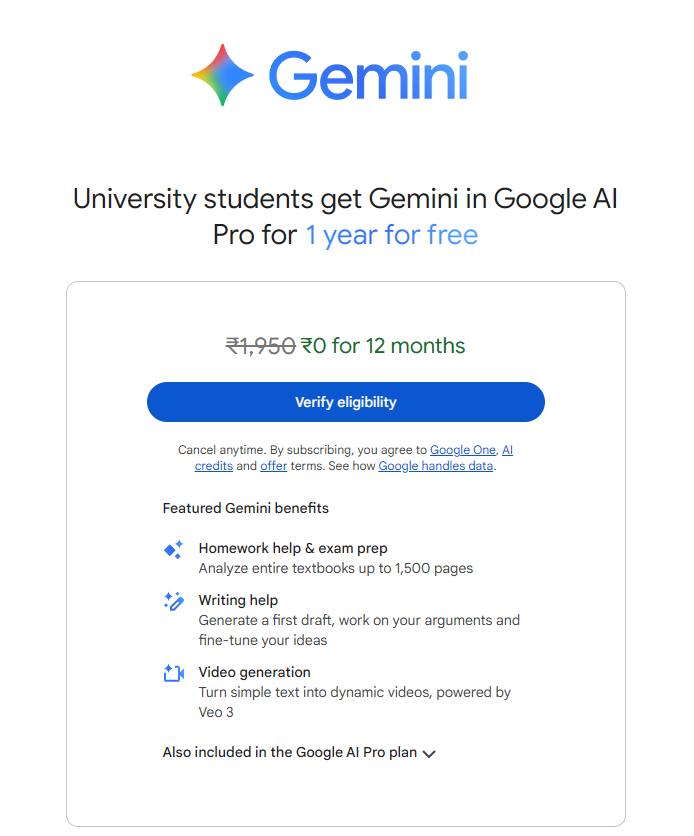The image size is (694, 836).
Task: Follow the offer terms link
Action: [273, 466]
